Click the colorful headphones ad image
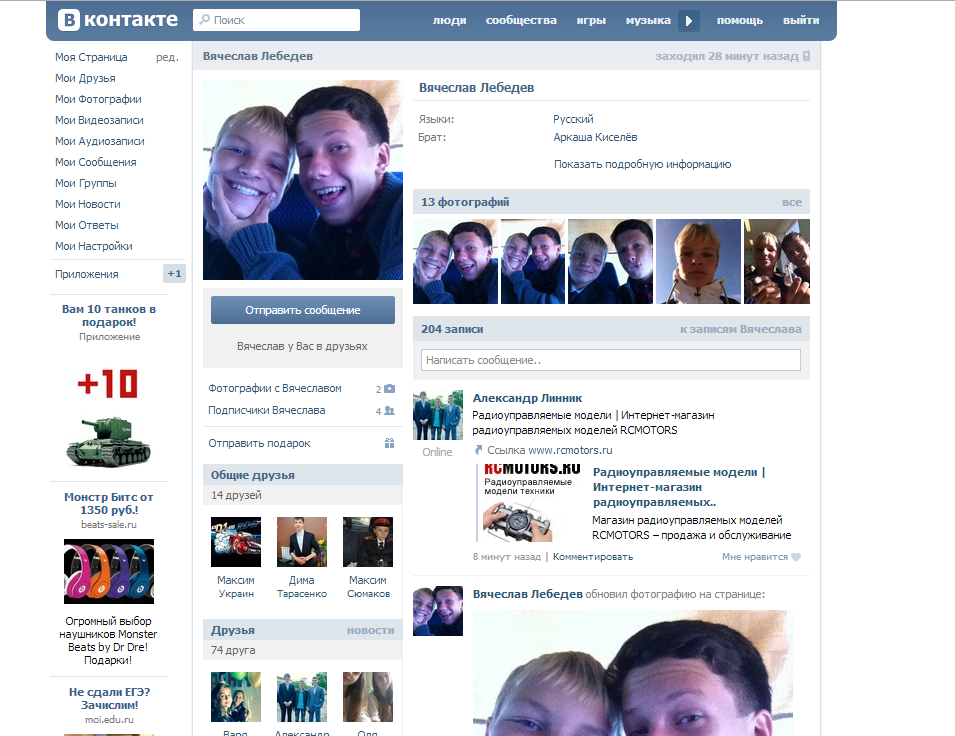 tap(109, 571)
